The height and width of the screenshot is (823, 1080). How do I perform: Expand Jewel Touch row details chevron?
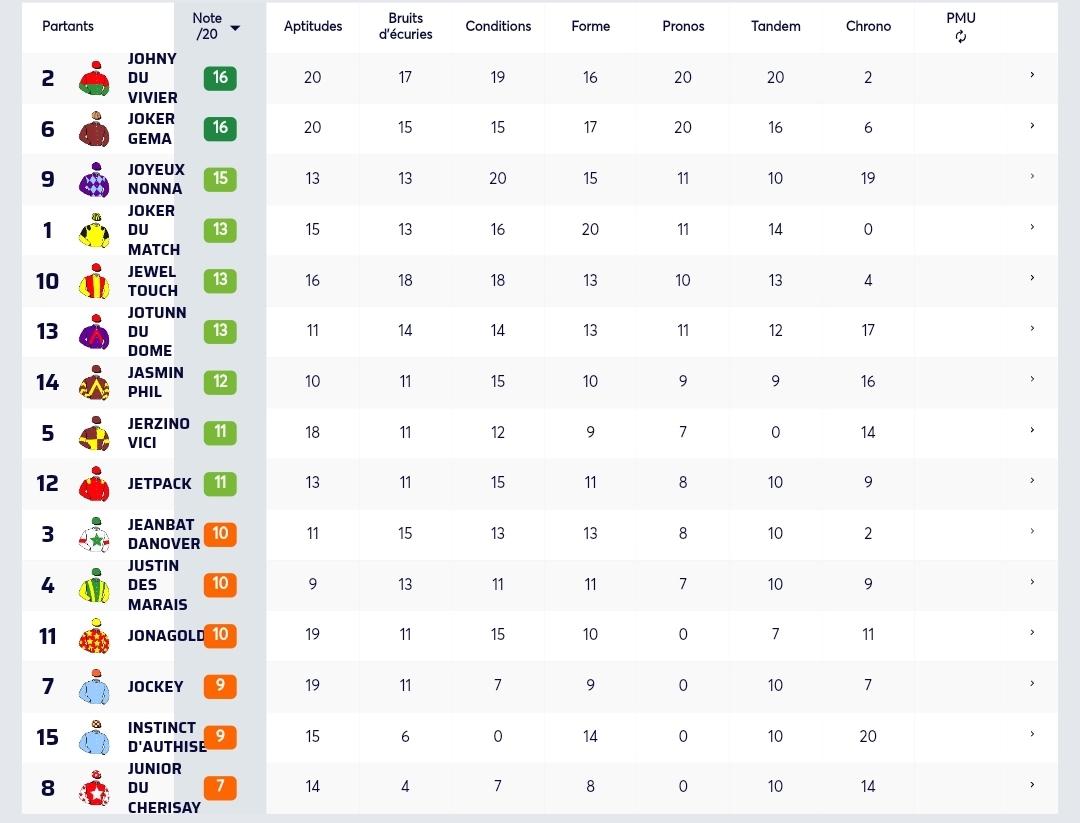(1032, 278)
